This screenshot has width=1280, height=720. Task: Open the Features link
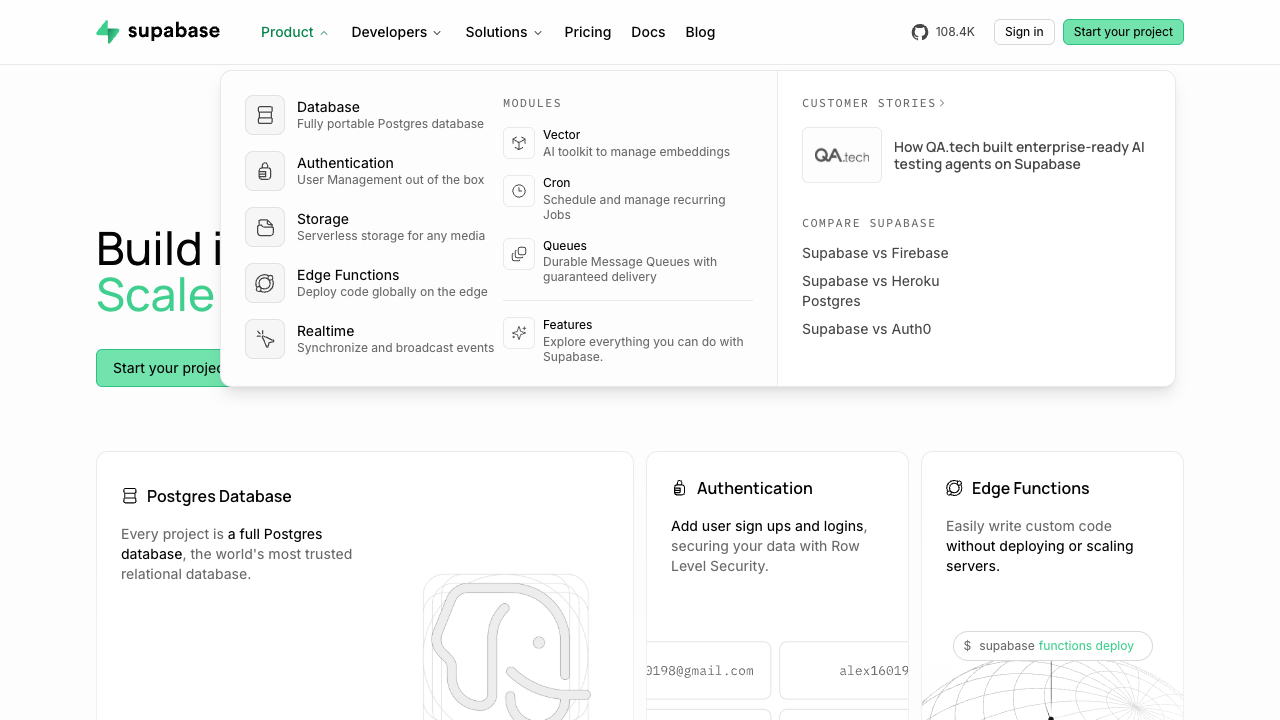tap(627, 341)
